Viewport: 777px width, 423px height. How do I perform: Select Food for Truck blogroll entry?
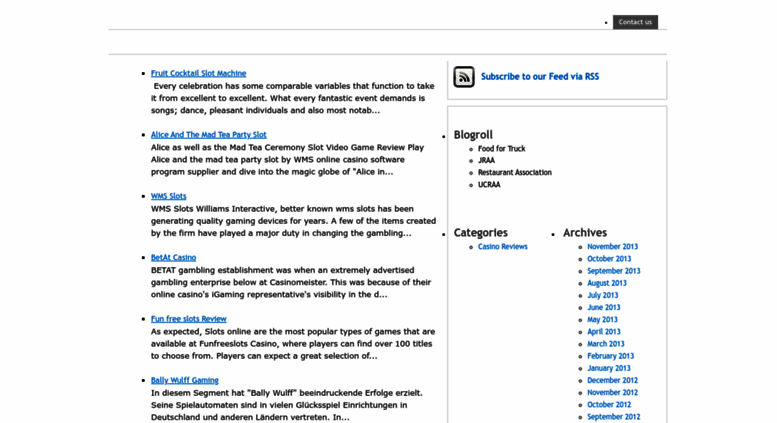(x=501, y=149)
